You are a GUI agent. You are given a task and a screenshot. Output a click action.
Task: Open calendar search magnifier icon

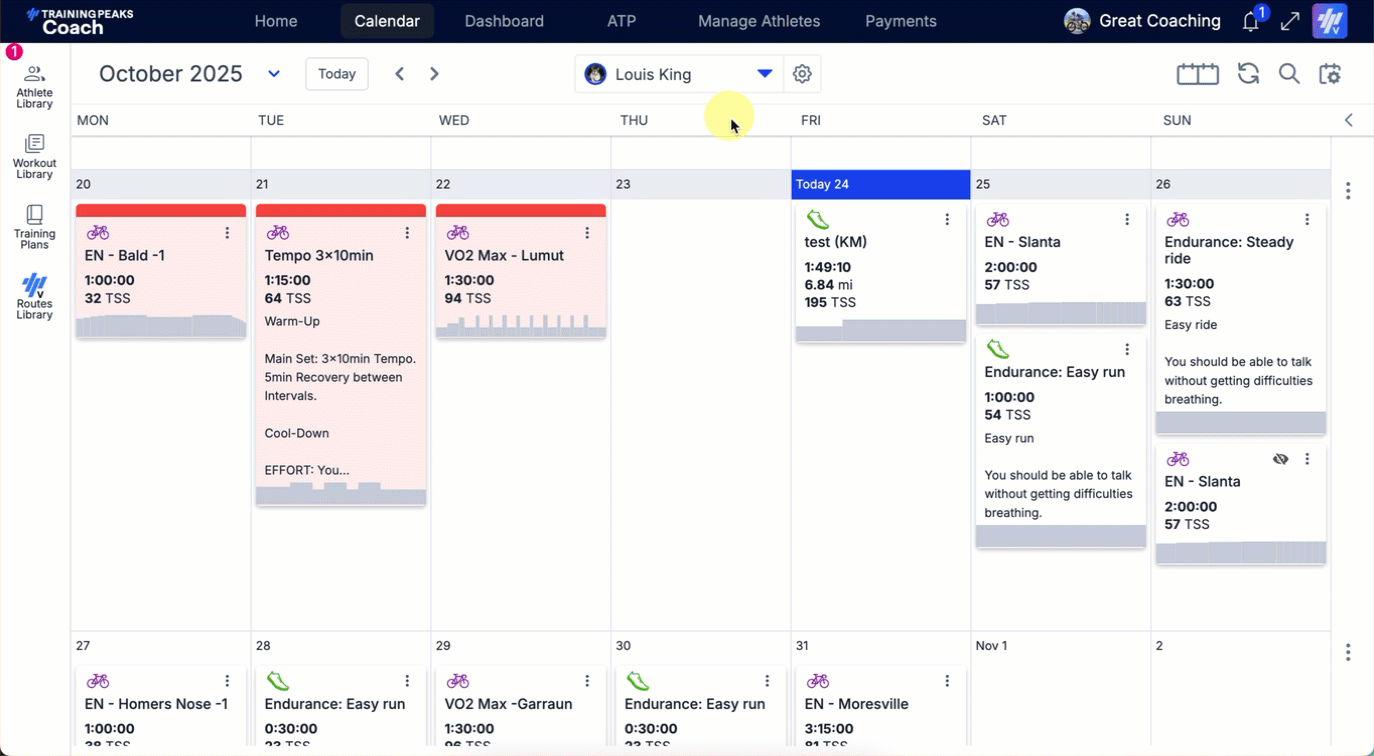[x=1289, y=74]
